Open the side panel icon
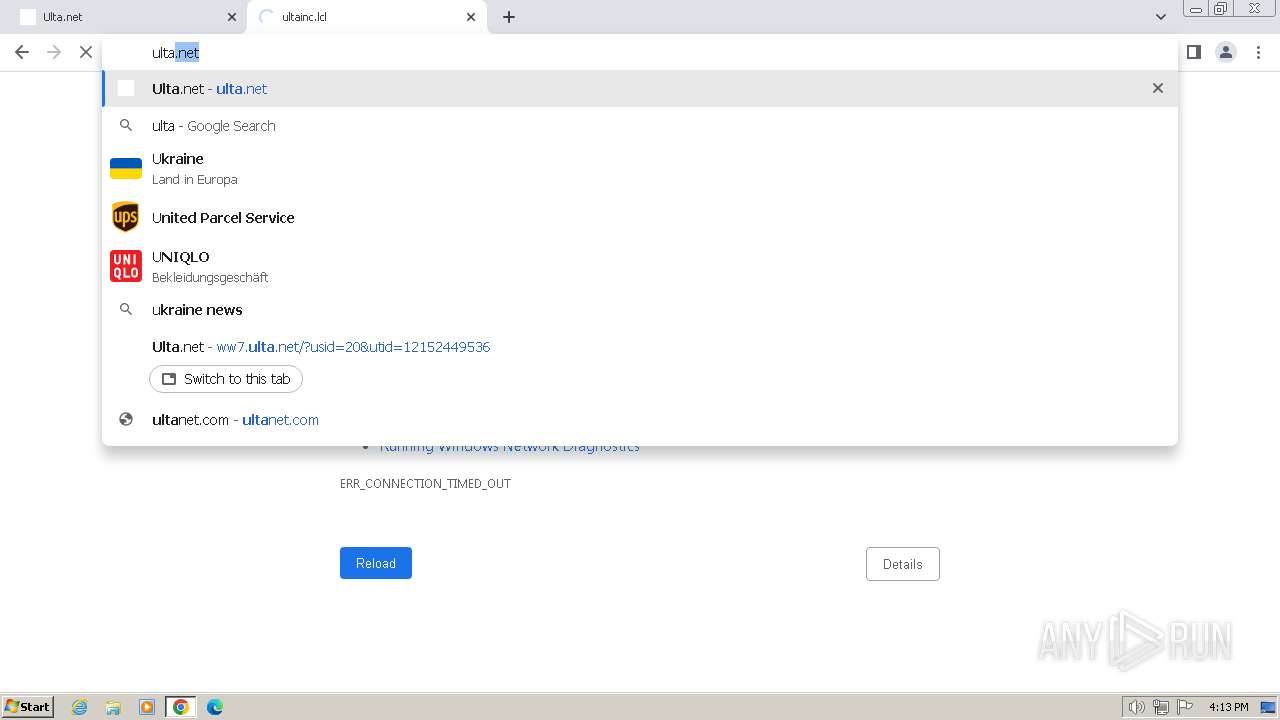 coord(1193,52)
